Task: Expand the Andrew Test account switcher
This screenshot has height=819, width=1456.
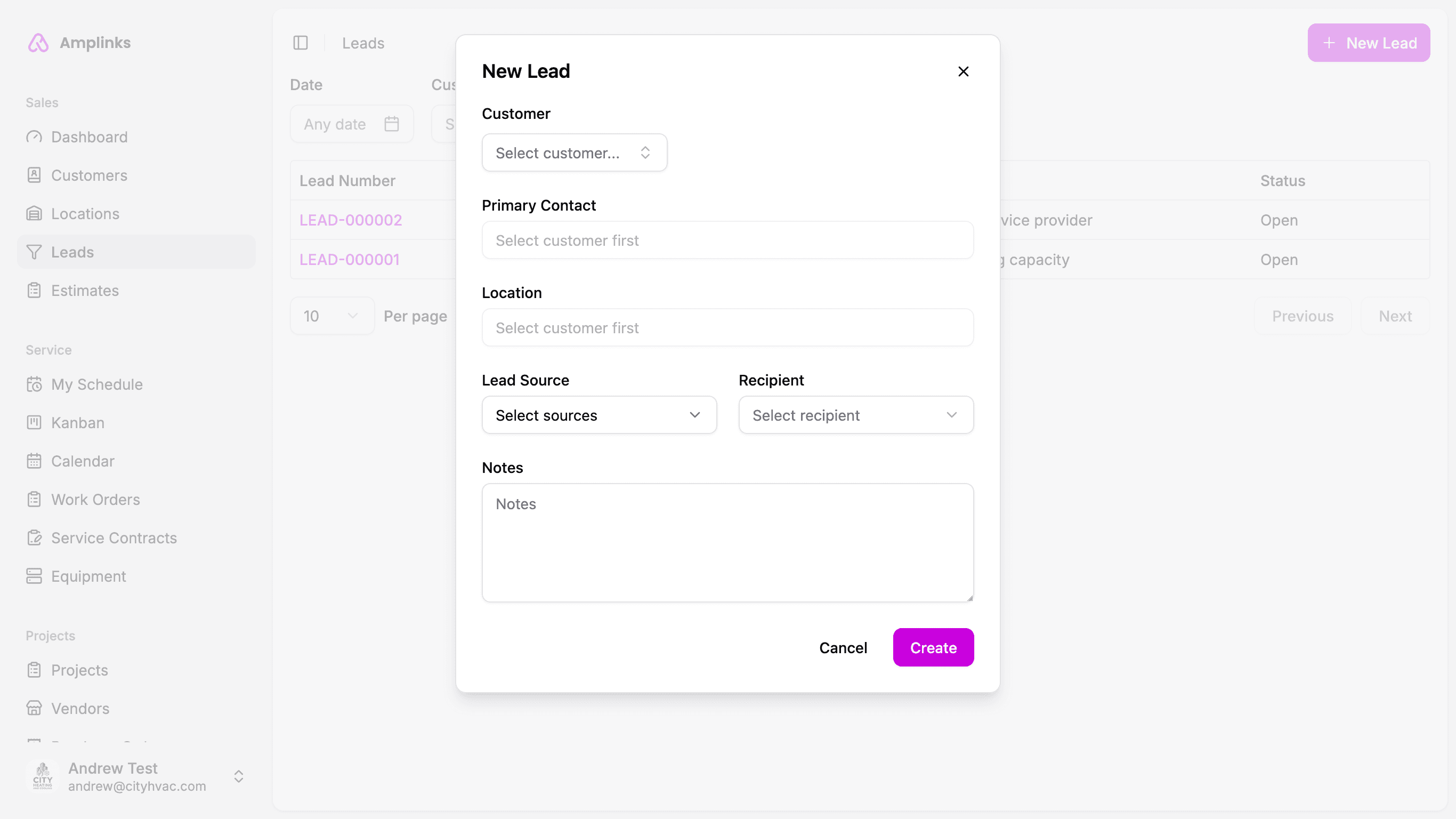Action: point(239,776)
